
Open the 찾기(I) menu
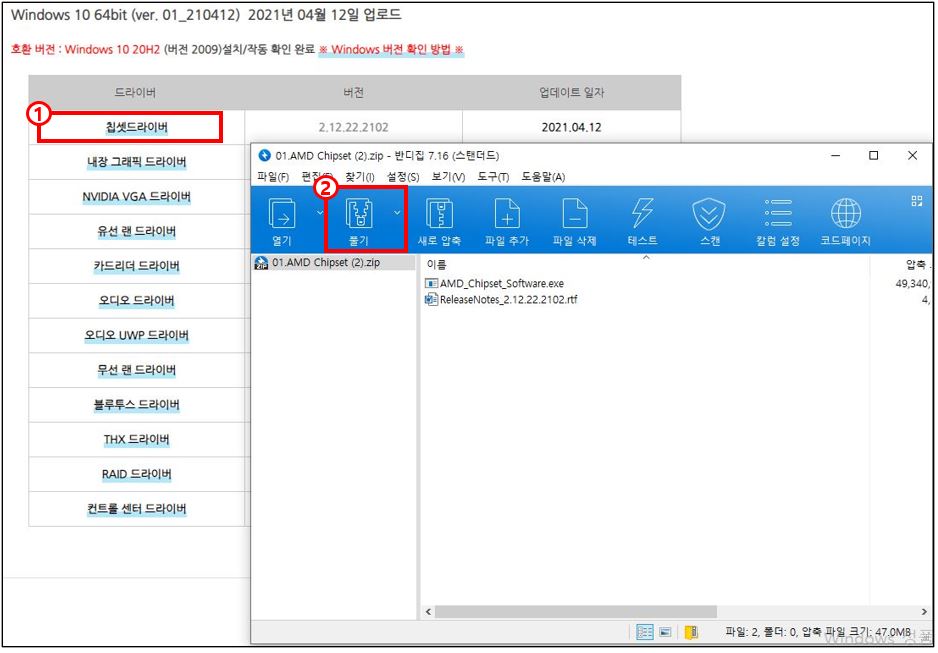pos(360,177)
